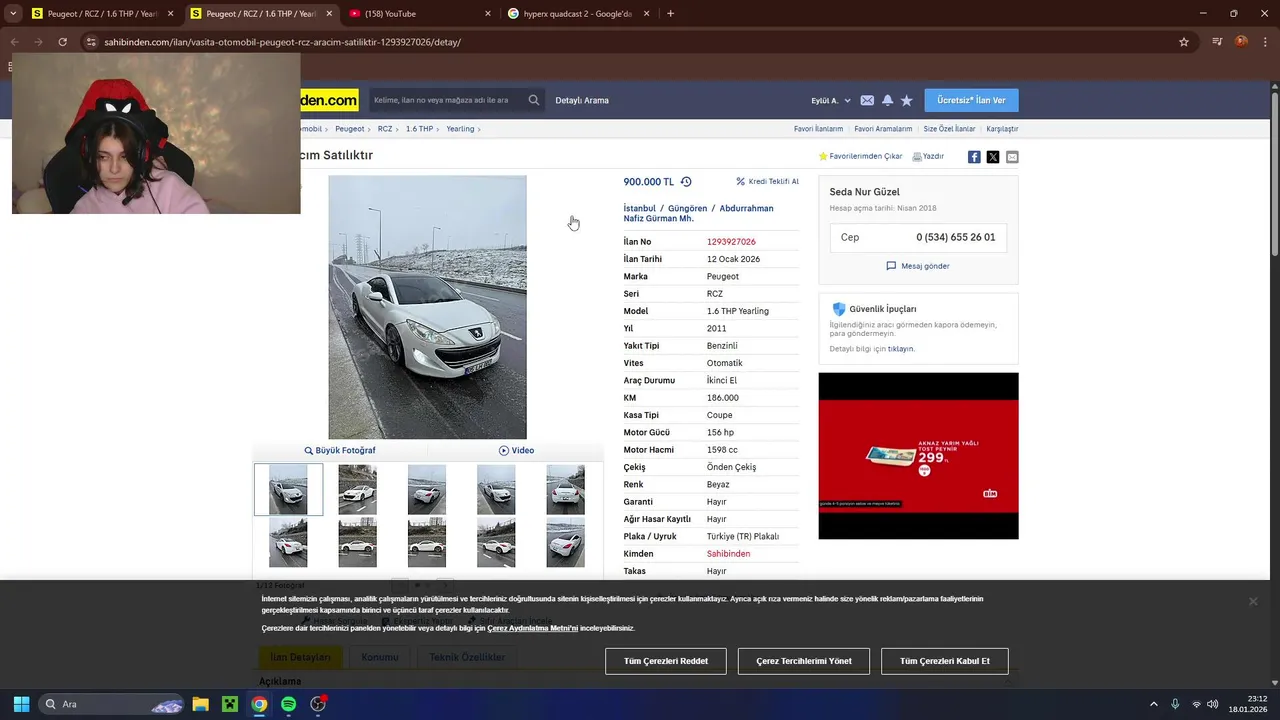This screenshot has height=720, width=1280.
Task: Click Ücretsiz İlan Ver button
Action: (971, 100)
